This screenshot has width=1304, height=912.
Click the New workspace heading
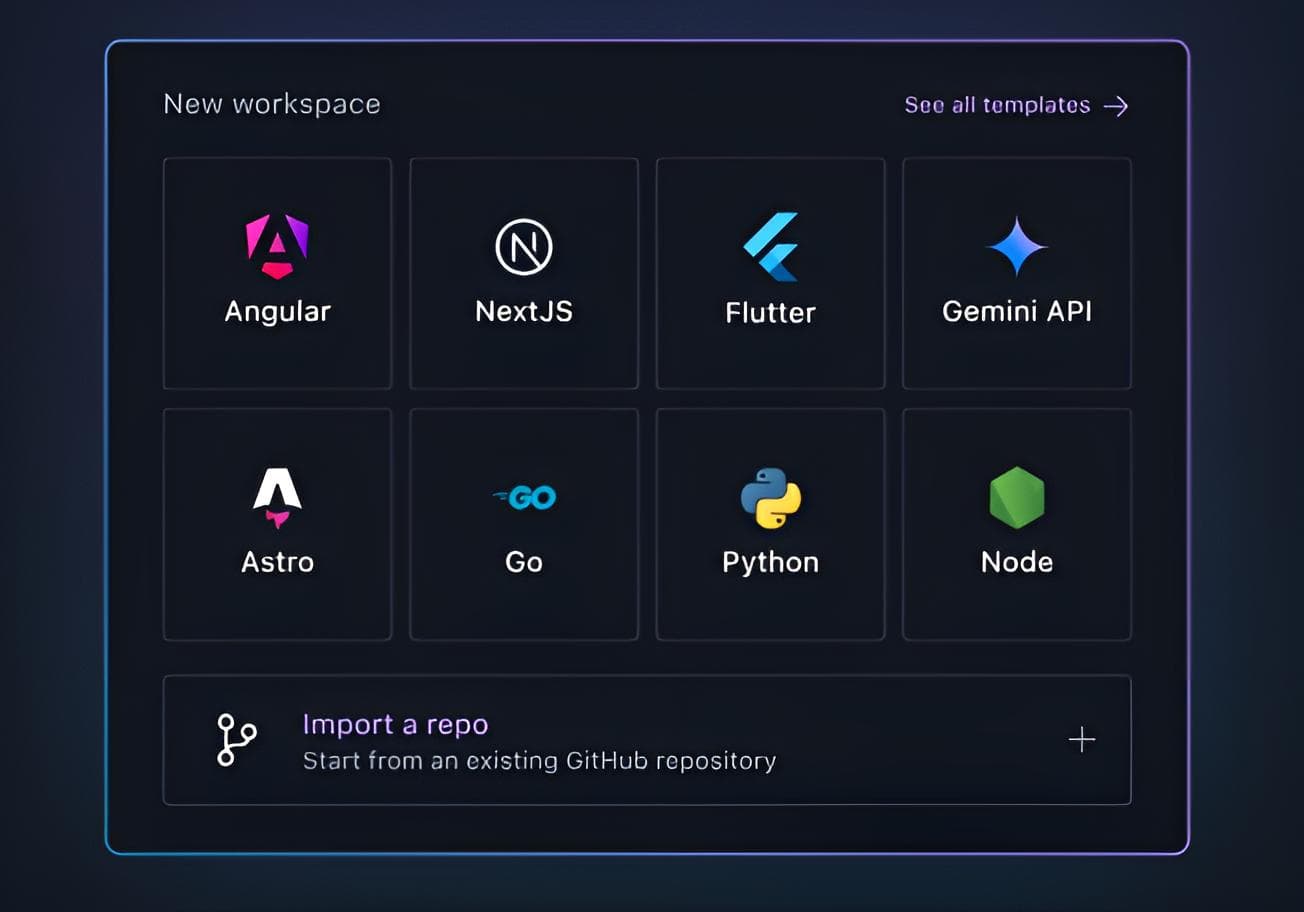point(272,104)
